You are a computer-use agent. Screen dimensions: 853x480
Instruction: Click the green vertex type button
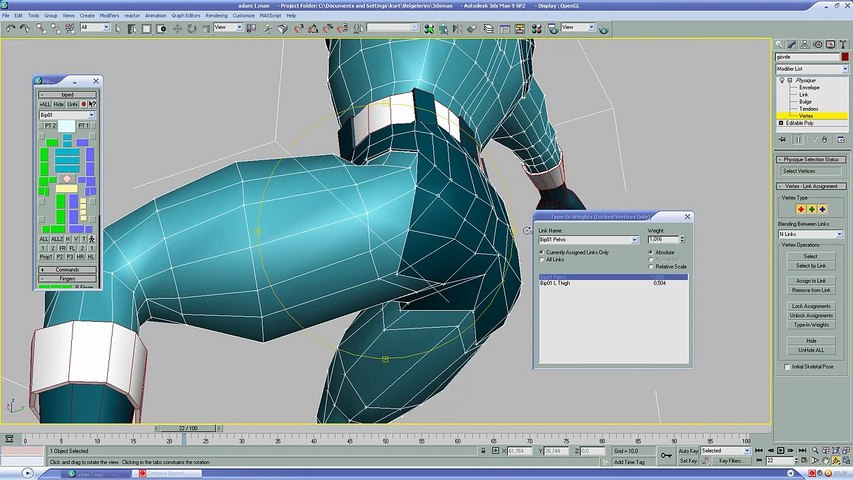811,209
